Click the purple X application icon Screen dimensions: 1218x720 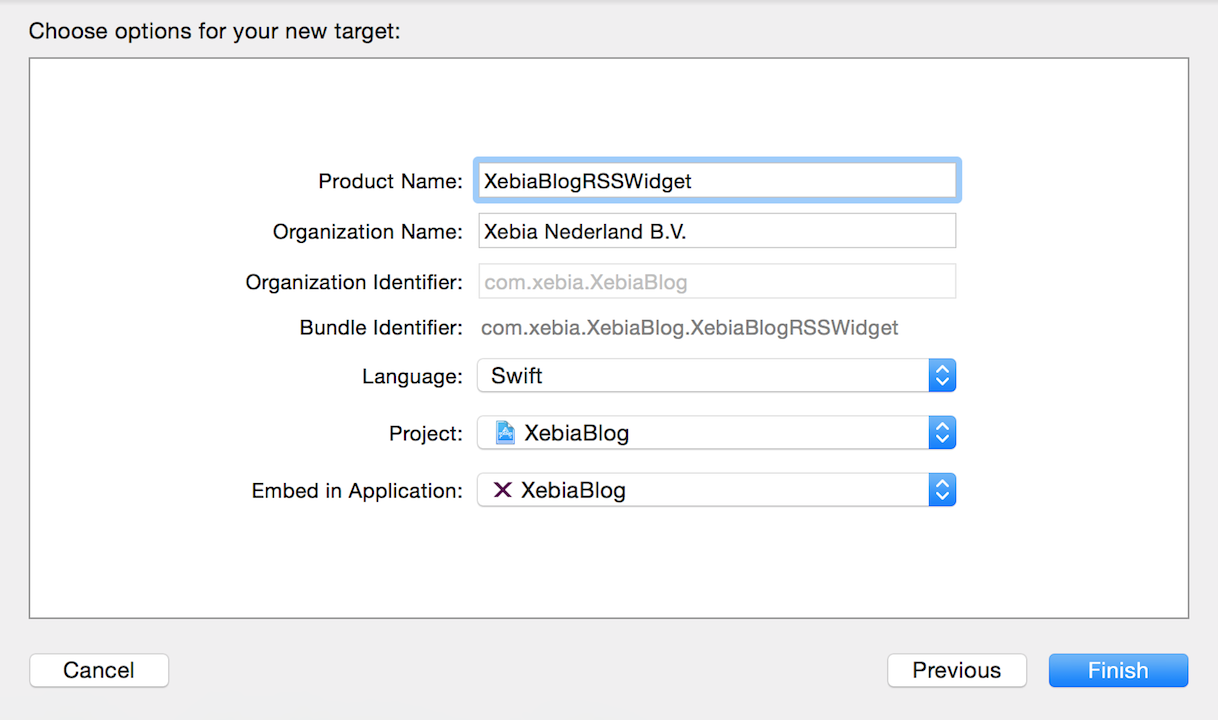pos(503,490)
